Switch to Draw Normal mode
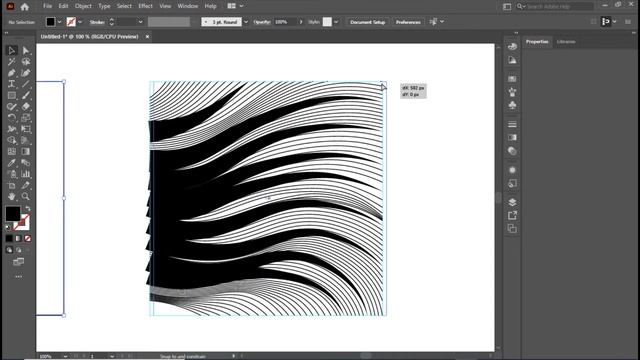This screenshot has height=360, width=640. tap(9, 250)
